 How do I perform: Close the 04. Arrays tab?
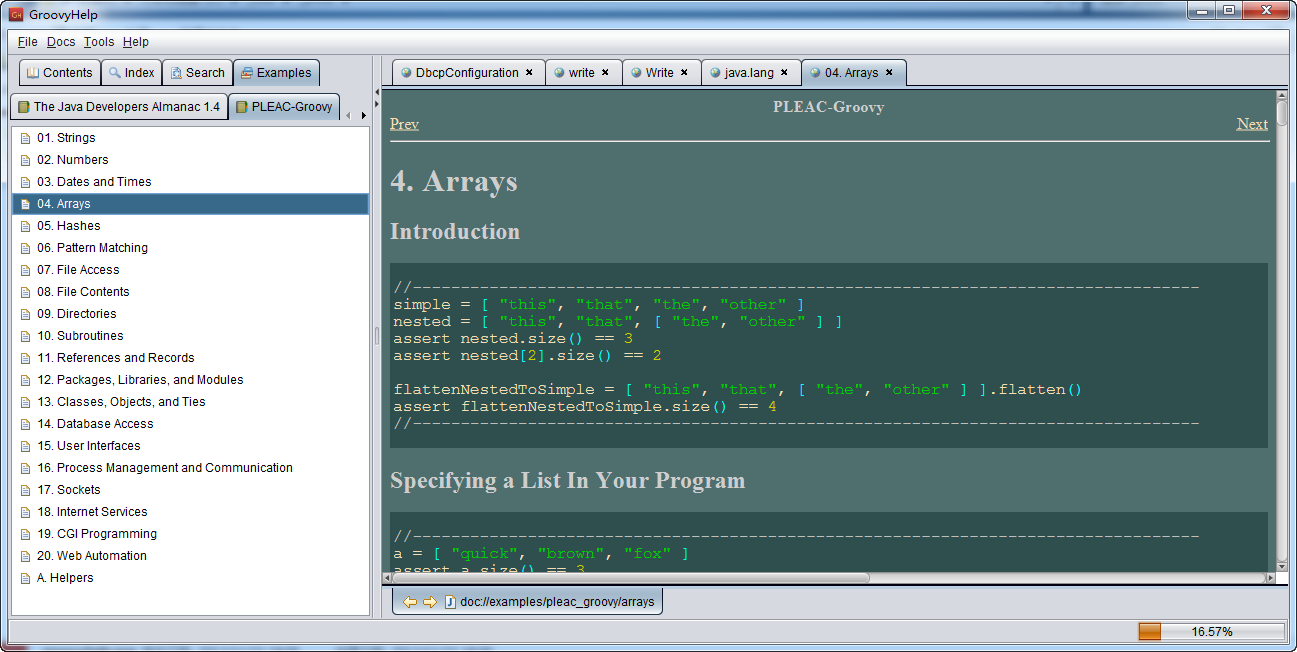coord(889,73)
